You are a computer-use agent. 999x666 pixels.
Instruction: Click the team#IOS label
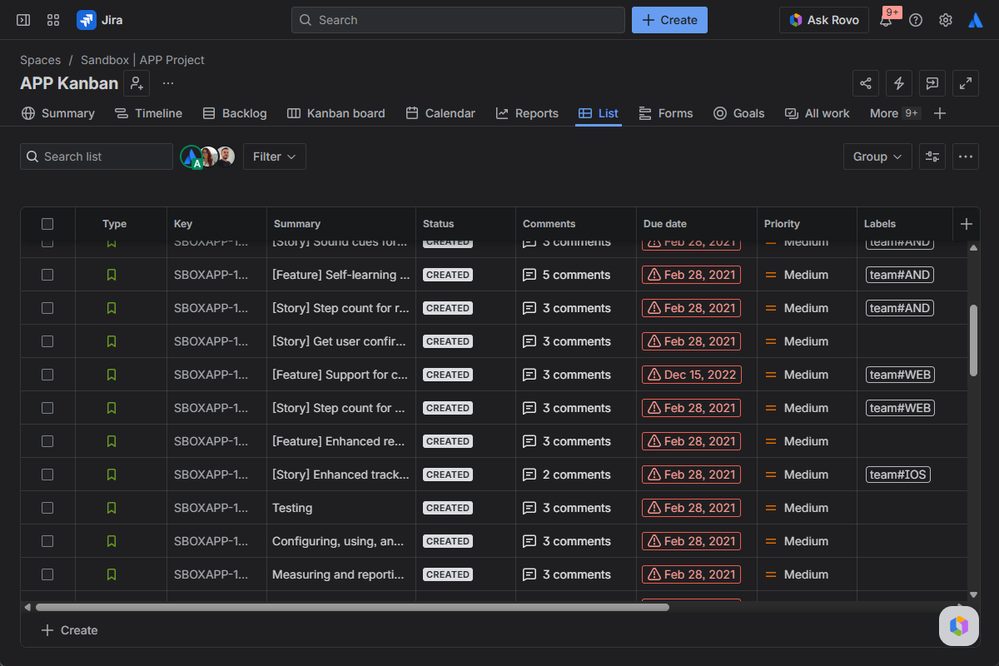(x=898, y=475)
